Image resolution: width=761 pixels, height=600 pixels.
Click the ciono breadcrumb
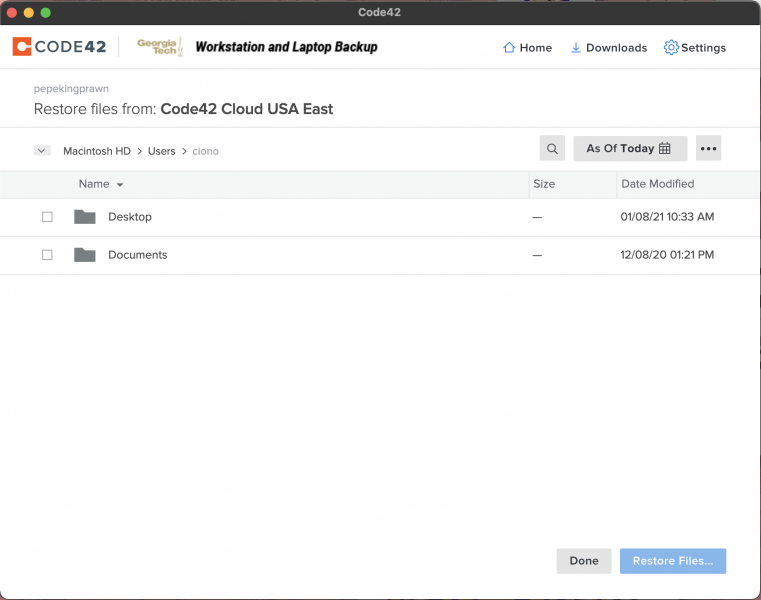tap(205, 151)
